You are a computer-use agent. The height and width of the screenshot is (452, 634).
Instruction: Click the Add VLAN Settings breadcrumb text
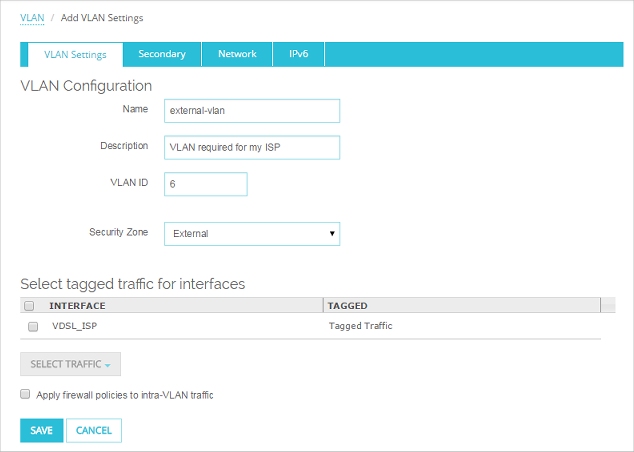click(101, 18)
